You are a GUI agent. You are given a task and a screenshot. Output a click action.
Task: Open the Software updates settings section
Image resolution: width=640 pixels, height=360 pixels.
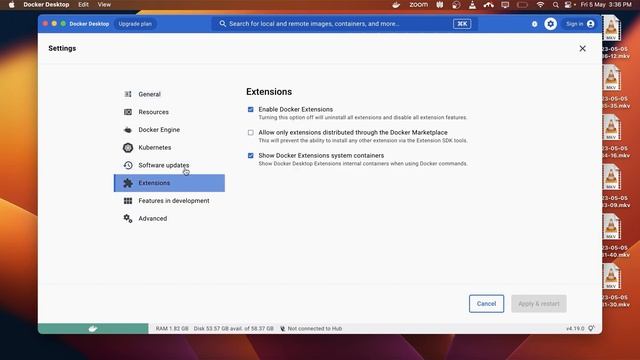click(169, 165)
